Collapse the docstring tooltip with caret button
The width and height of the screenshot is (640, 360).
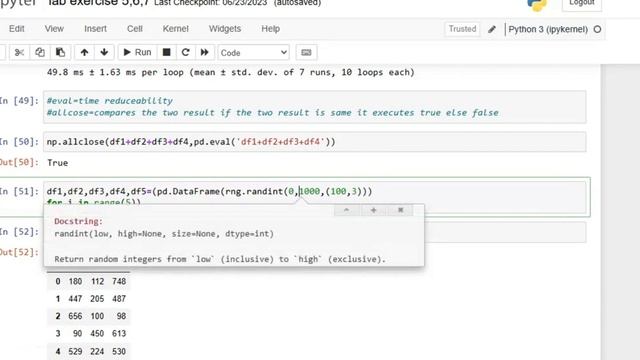pyautogui.click(x=346, y=210)
